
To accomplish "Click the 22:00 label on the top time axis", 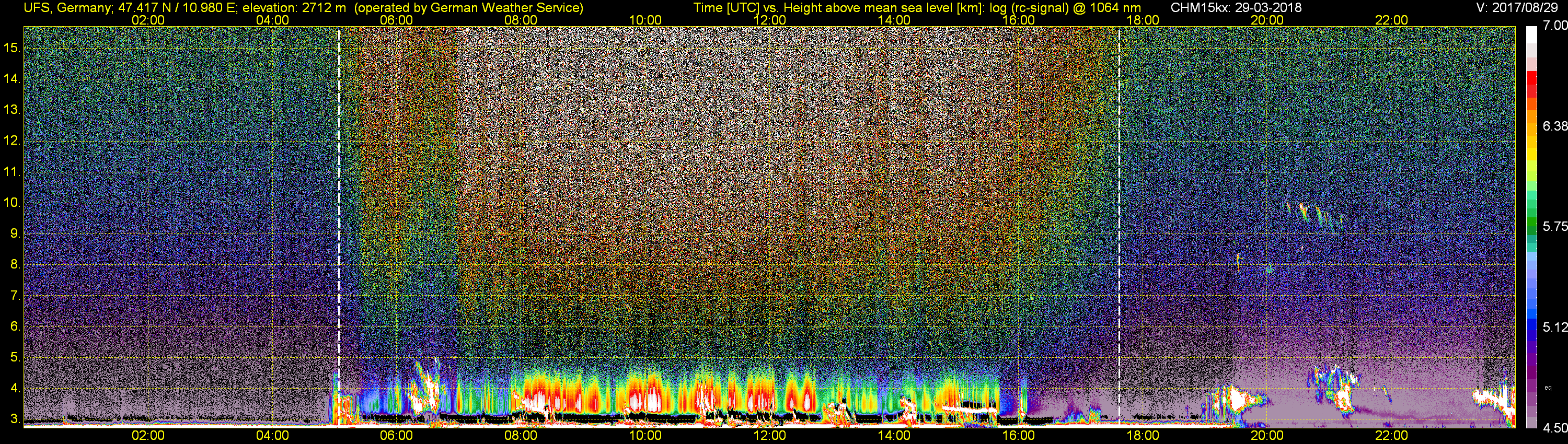I will pos(1391,20).
